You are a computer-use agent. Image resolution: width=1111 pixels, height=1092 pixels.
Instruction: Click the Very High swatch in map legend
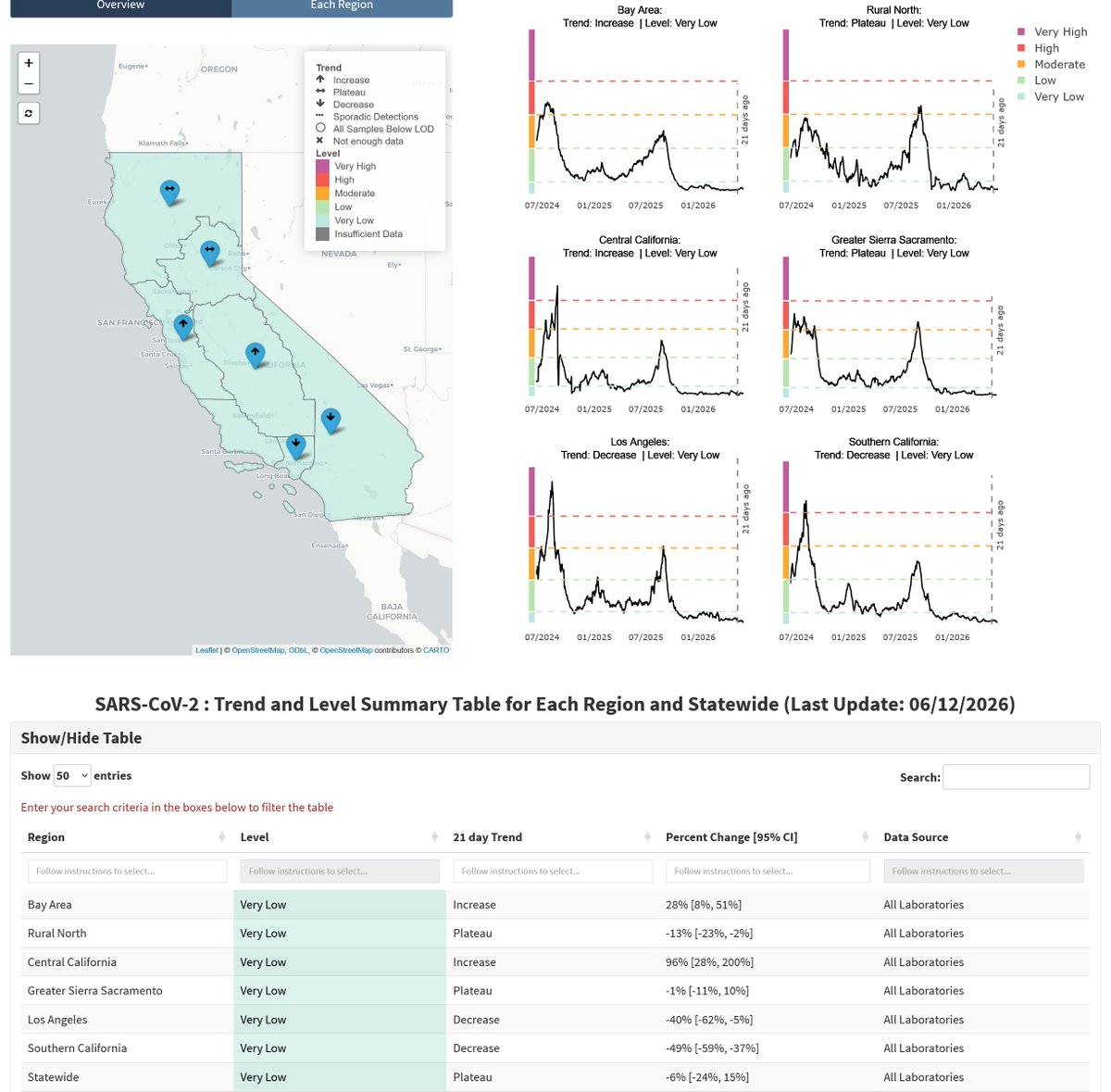click(322, 167)
